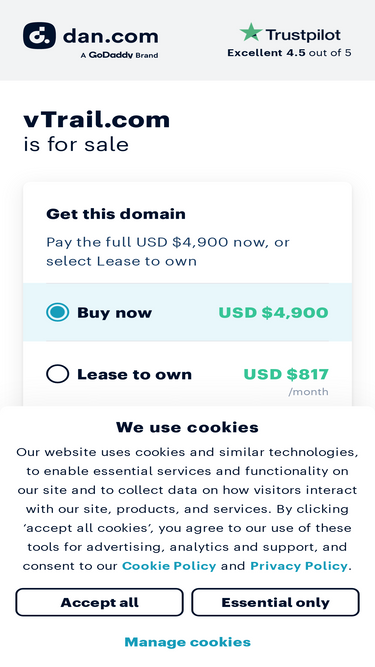Click the Trustpilot green star icon
The image size is (375, 667).
[x=251, y=32]
